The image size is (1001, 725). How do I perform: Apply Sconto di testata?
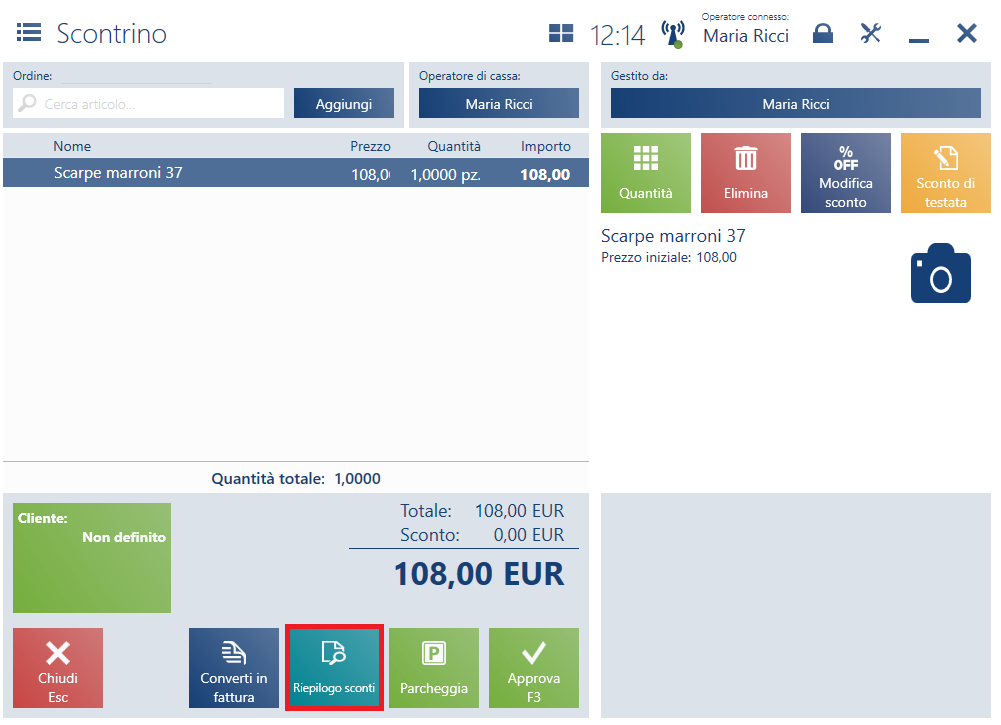click(945, 173)
